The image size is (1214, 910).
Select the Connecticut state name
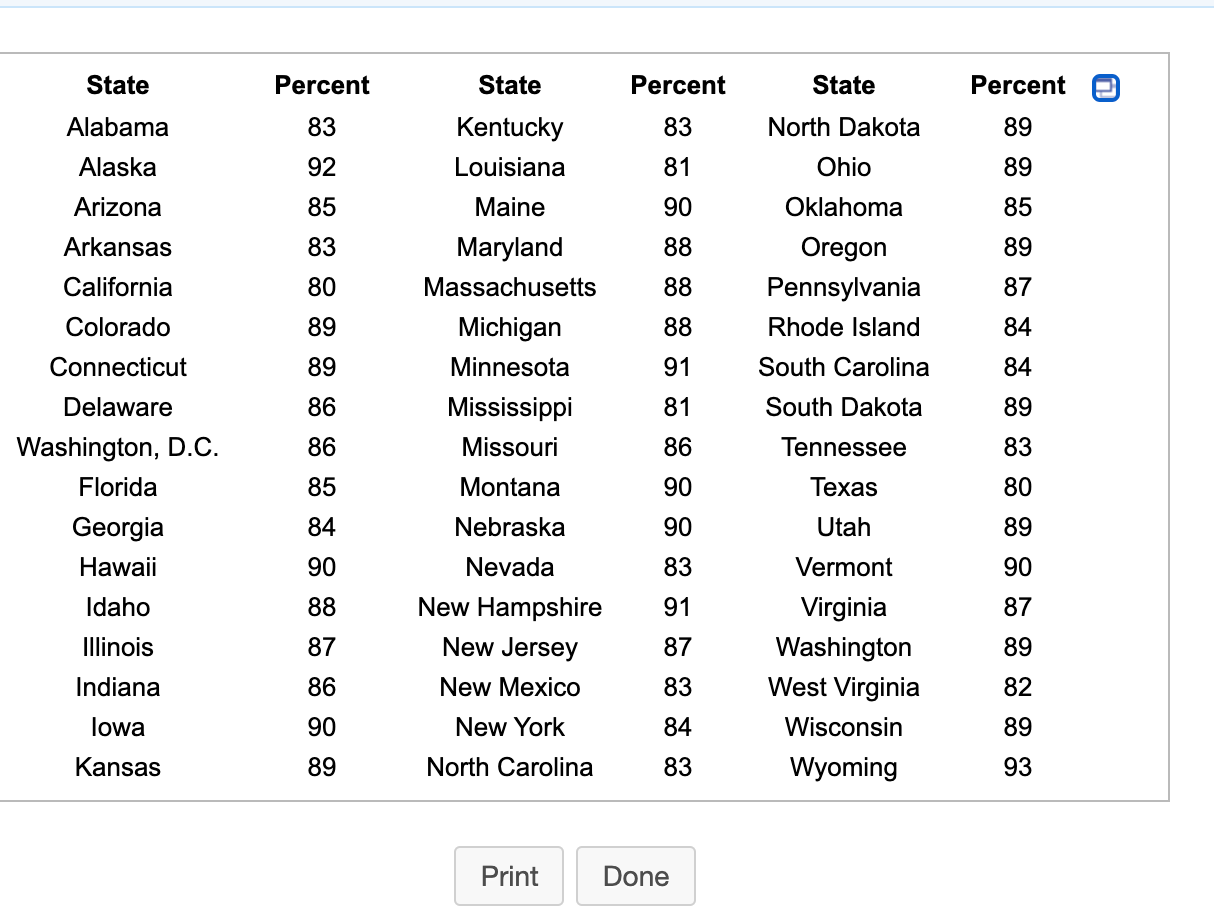pos(118,367)
